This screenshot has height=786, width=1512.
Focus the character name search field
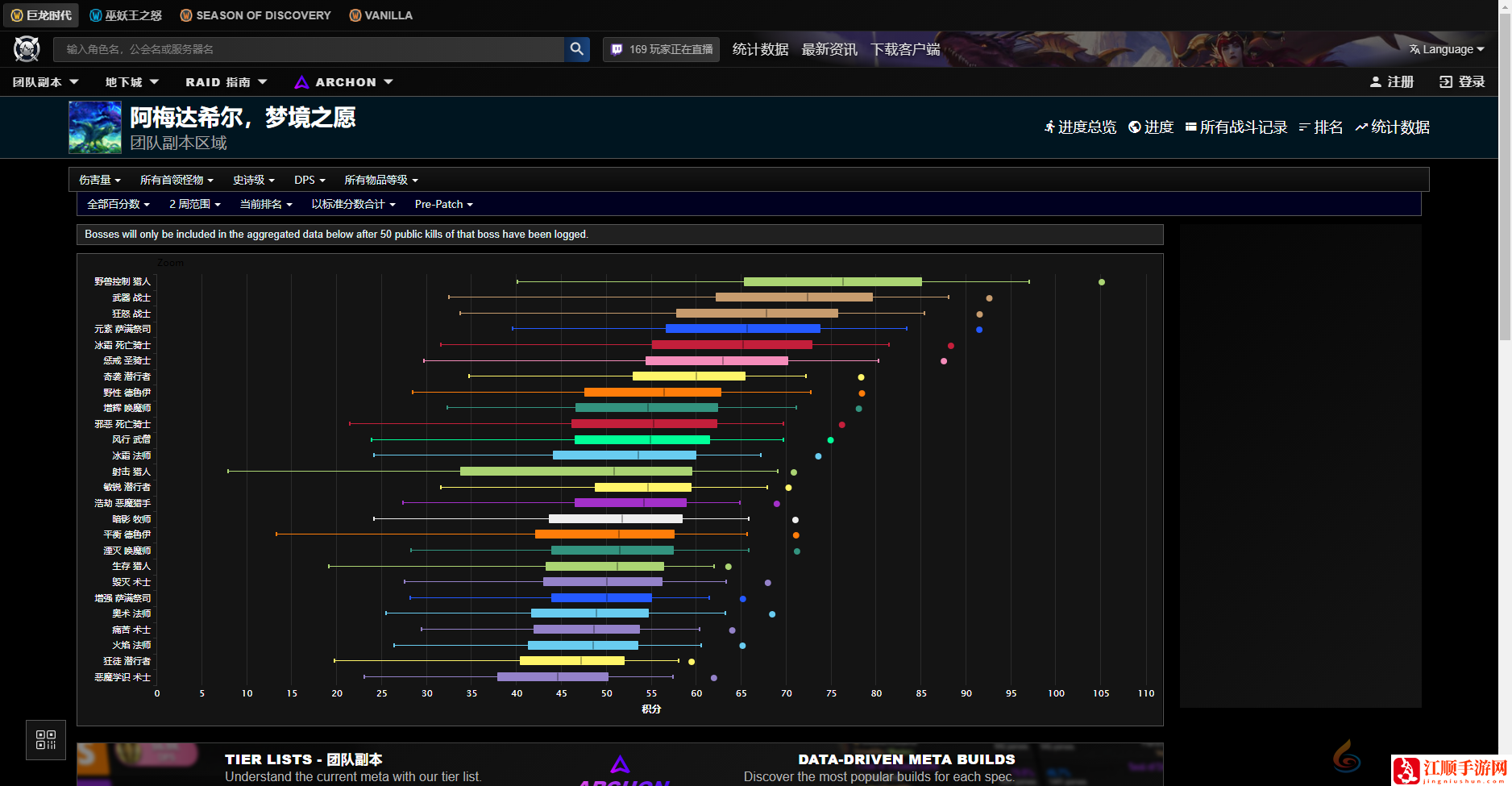[309, 49]
